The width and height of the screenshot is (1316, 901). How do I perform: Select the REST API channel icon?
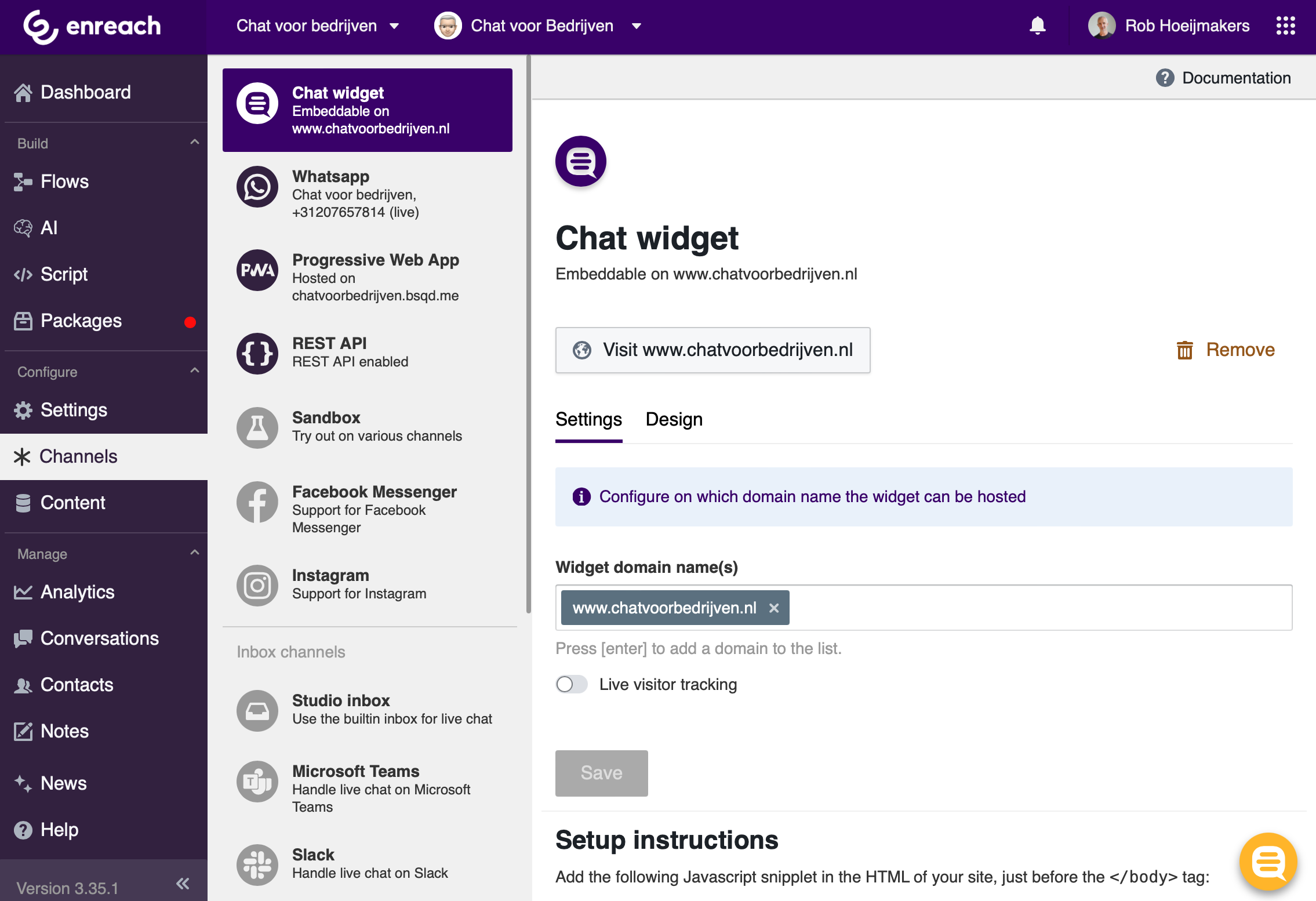(x=257, y=353)
